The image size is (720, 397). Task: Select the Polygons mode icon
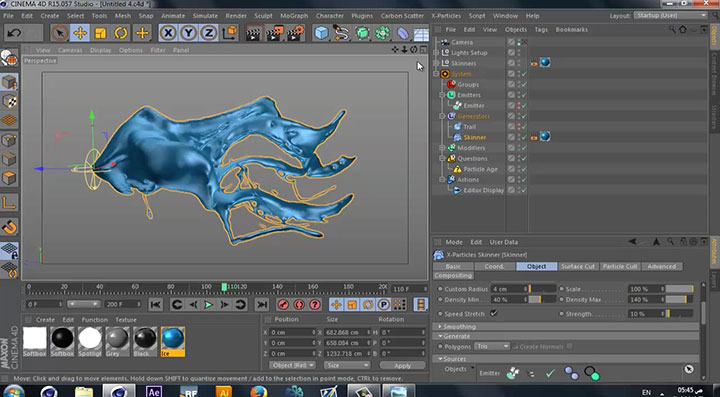(9, 178)
